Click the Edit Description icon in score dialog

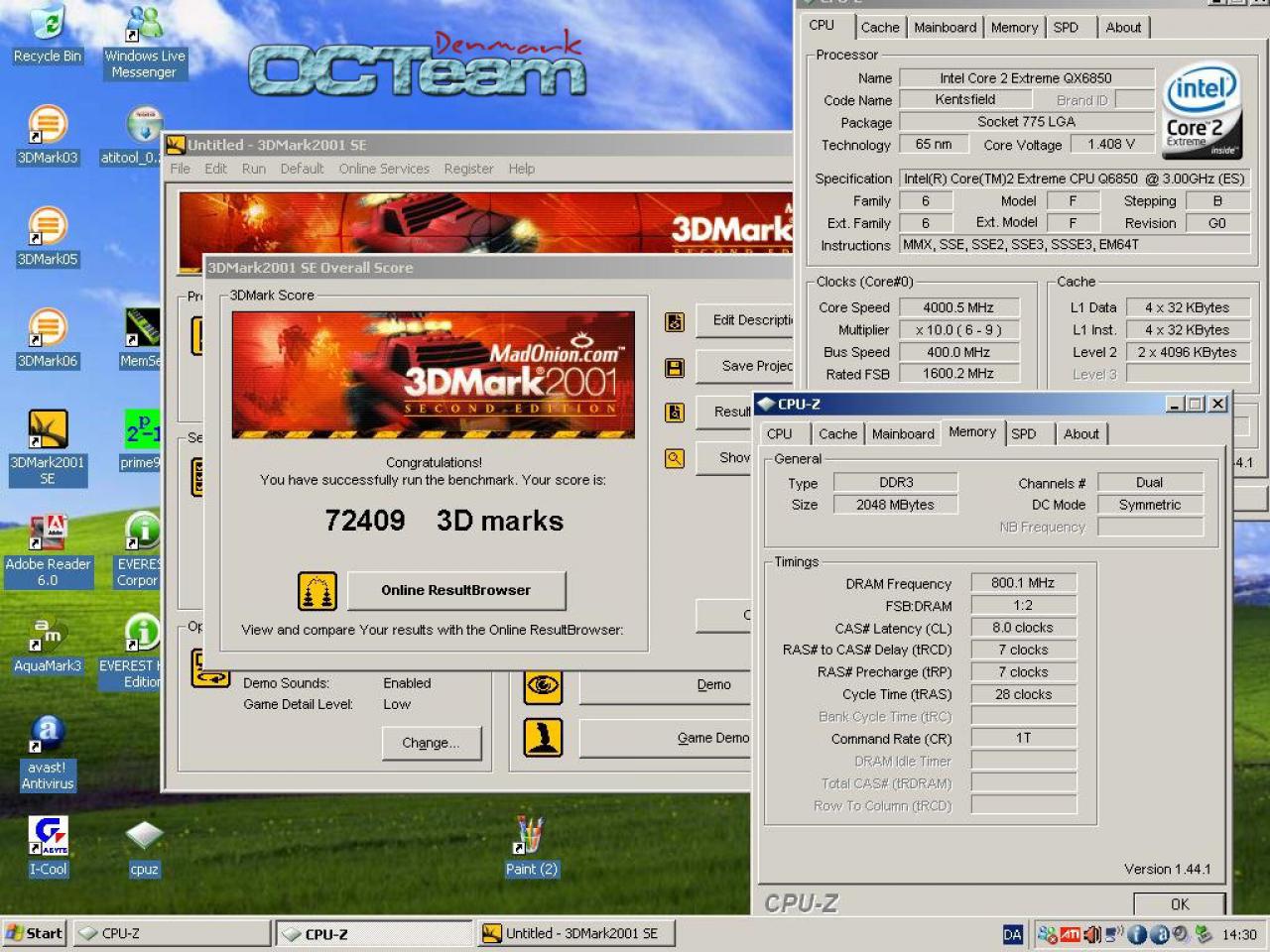tap(675, 322)
